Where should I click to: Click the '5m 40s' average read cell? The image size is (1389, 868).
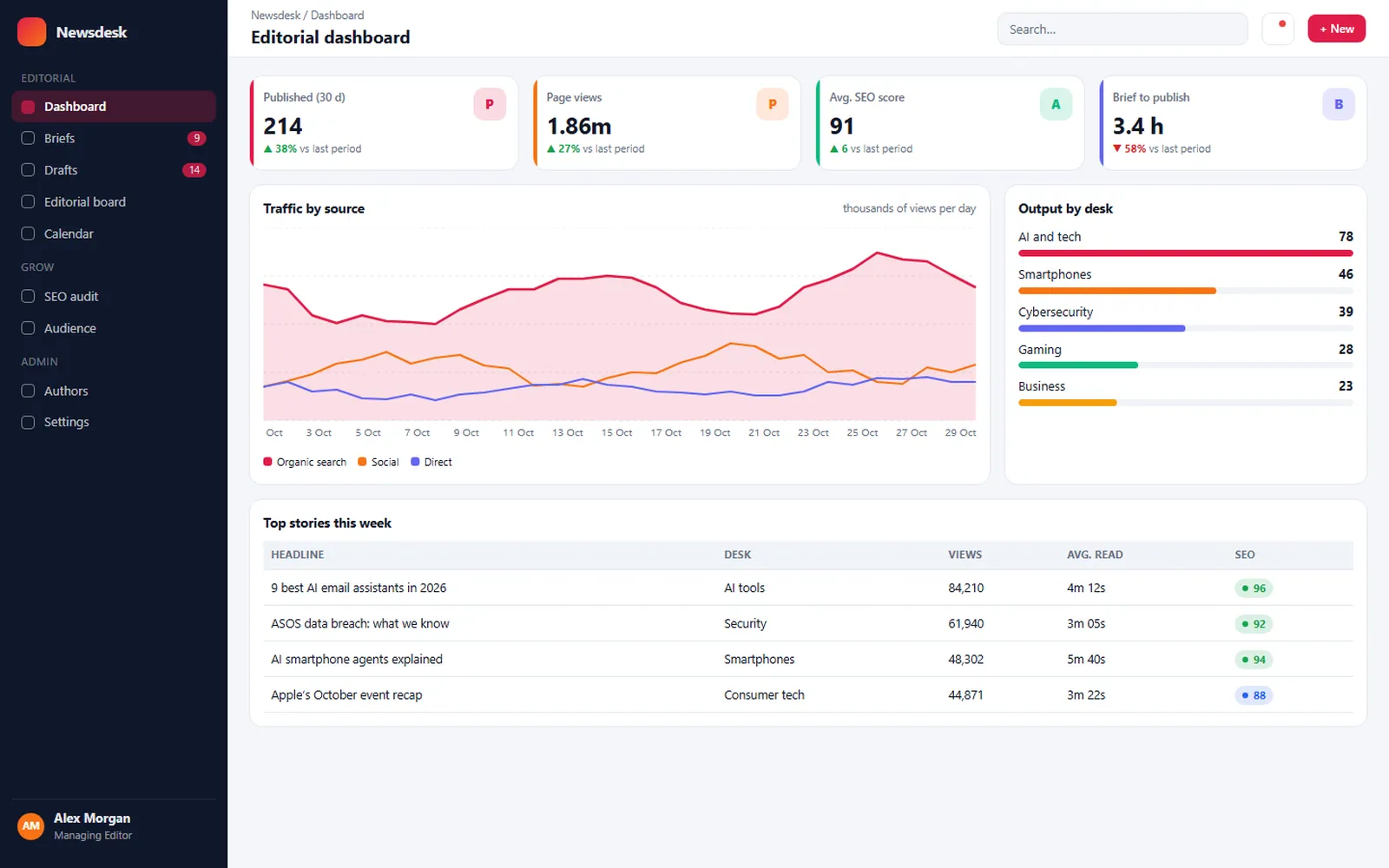pos(1086,659)
